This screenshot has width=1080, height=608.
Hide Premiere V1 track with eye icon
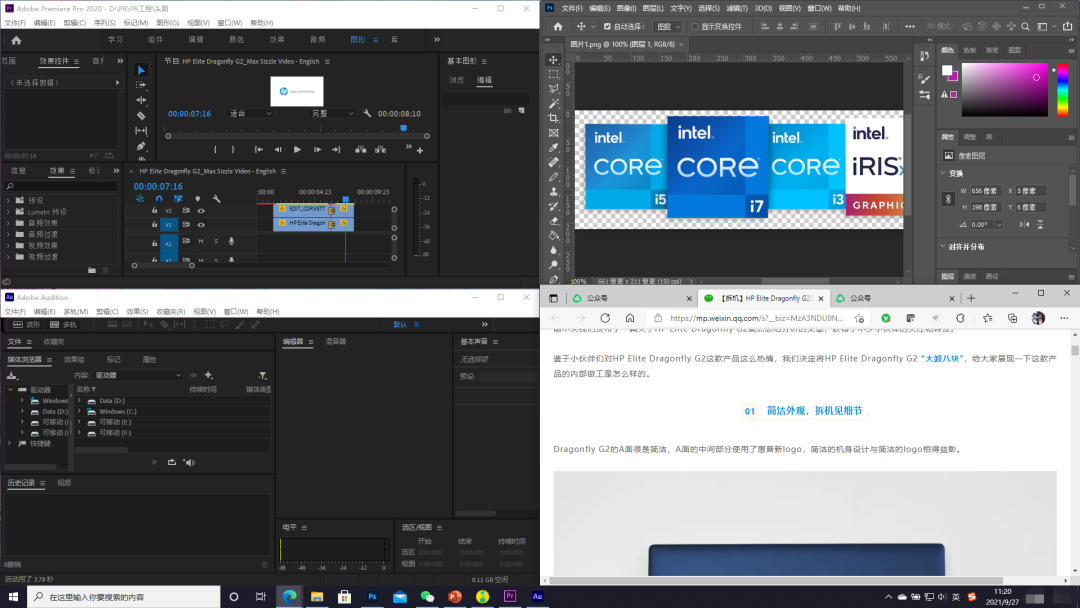pyautogui.click(x=201, y=224)
